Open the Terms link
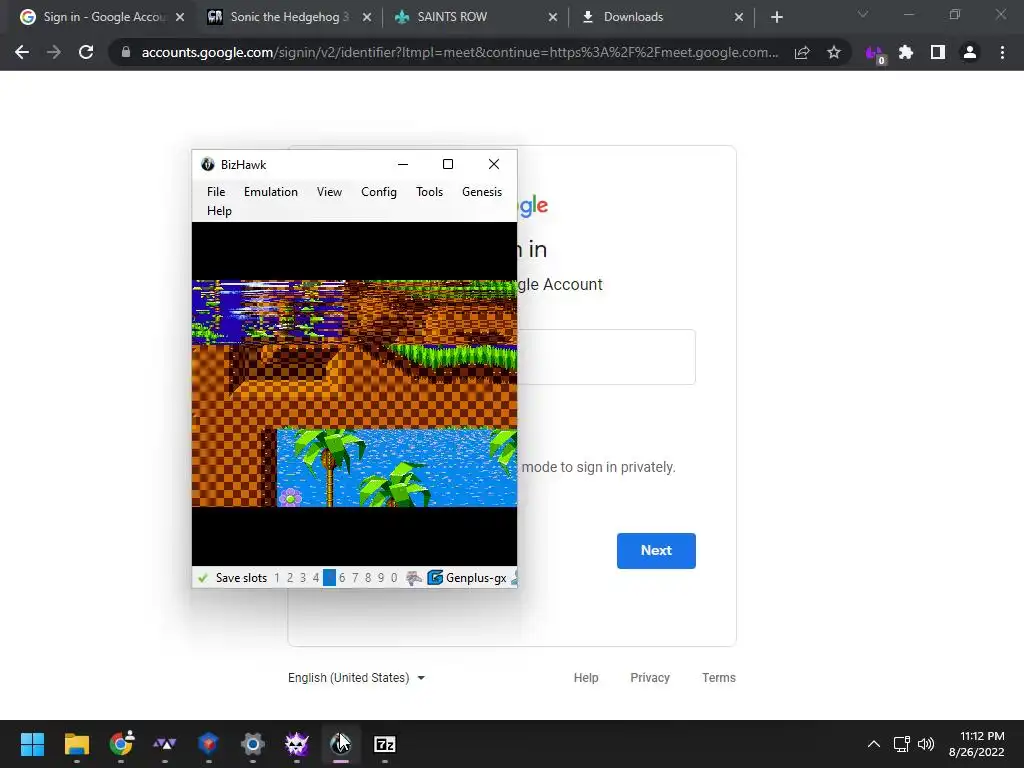This screenshot has width=1024, height=768. 718,678
